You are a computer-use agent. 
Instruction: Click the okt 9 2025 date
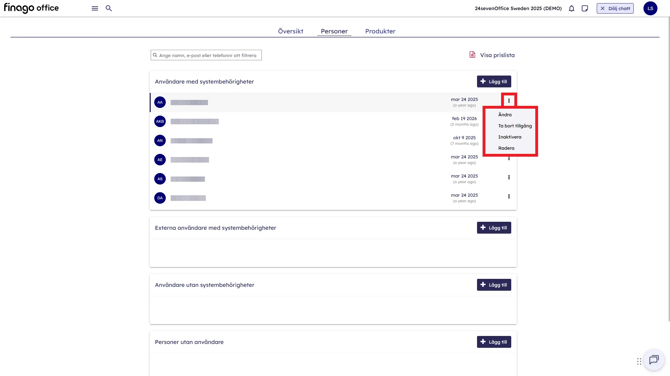point(464,138)
